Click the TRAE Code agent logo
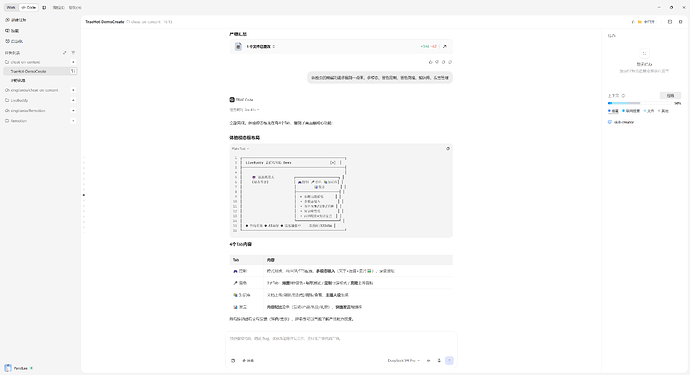This screenshot has height=375, width=690. [x=232, y=99]
